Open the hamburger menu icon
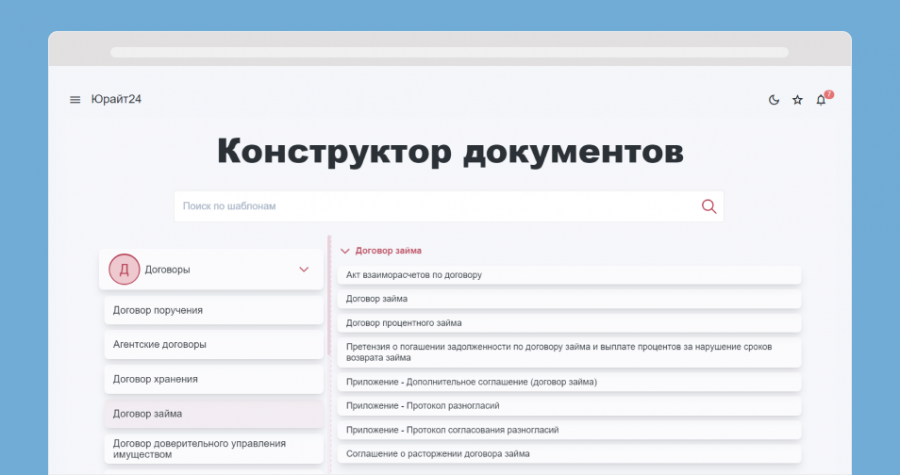Image resolution: width=900 pixels, height=475 pixels. pyautogui.click(x=75, y=100)
